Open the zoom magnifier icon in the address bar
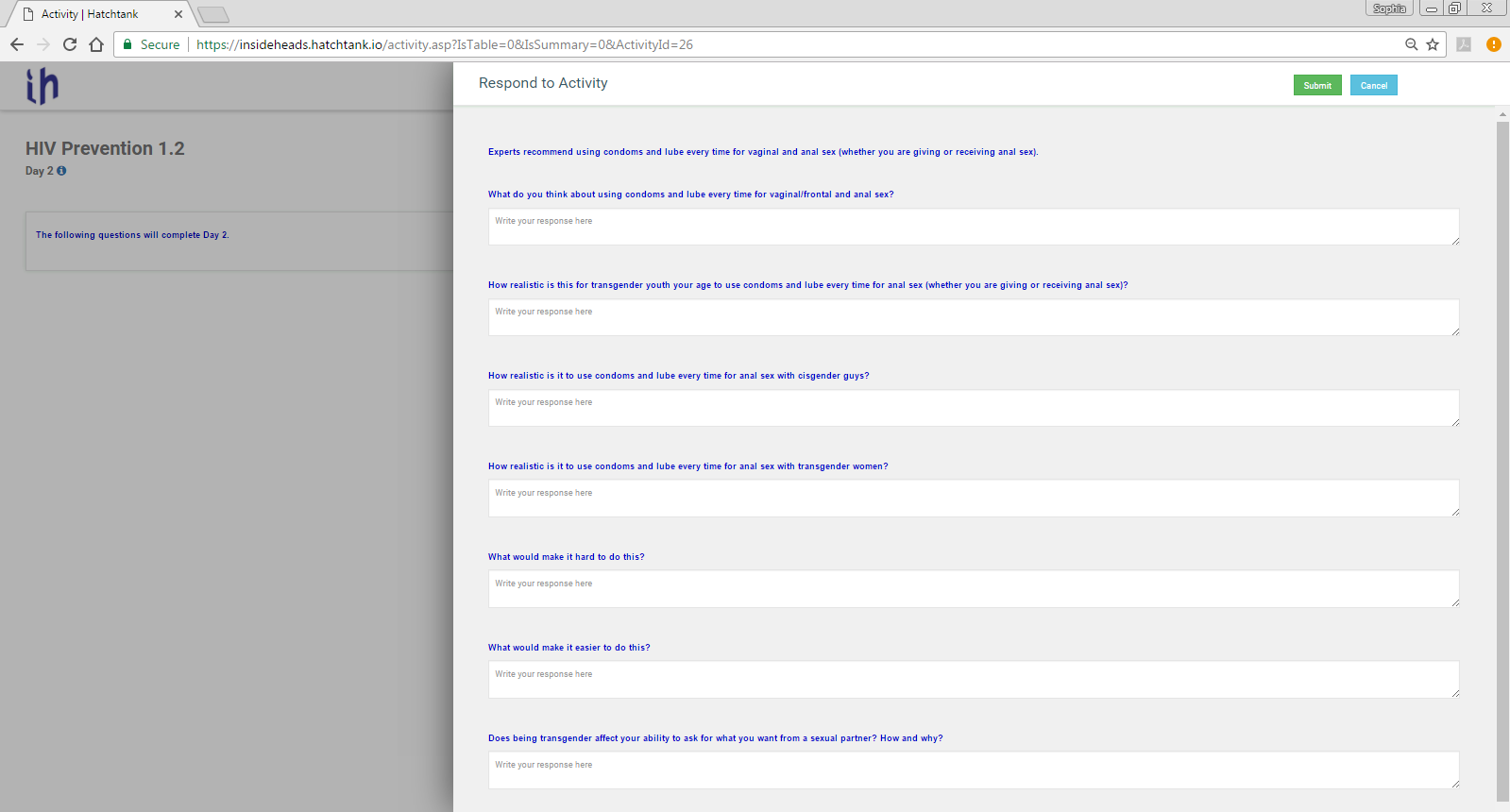This screenshot has width=1510, height=812. point(1411,44)
